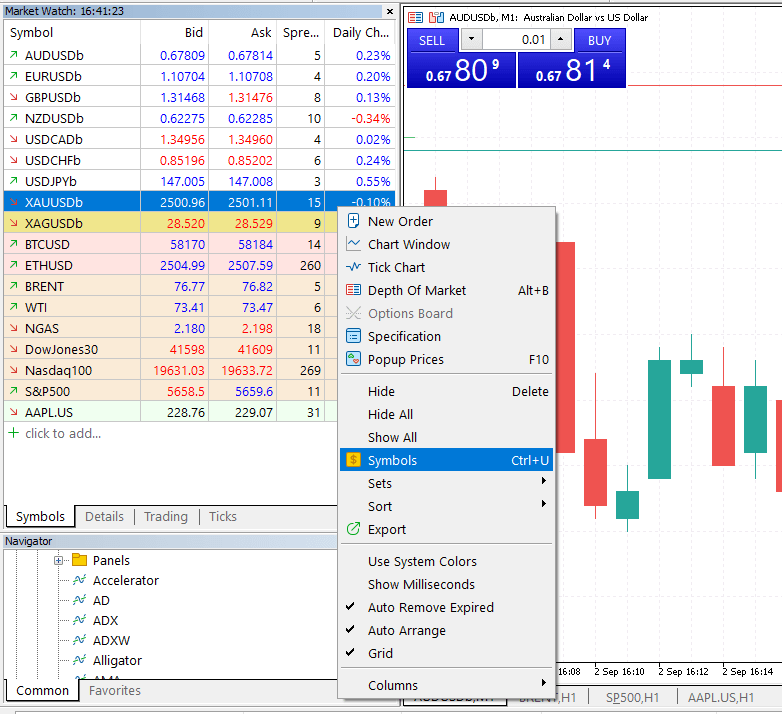Open the volume dropdown arrow next to SELL
The image size is (782, 714).
tap(471, 39)
